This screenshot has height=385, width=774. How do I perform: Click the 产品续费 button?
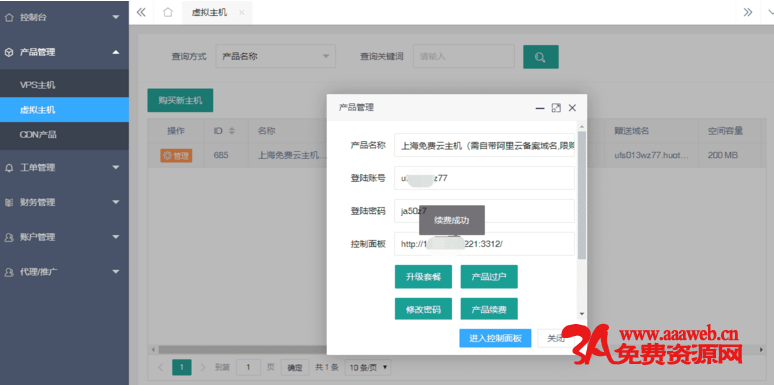click(489, 309)
